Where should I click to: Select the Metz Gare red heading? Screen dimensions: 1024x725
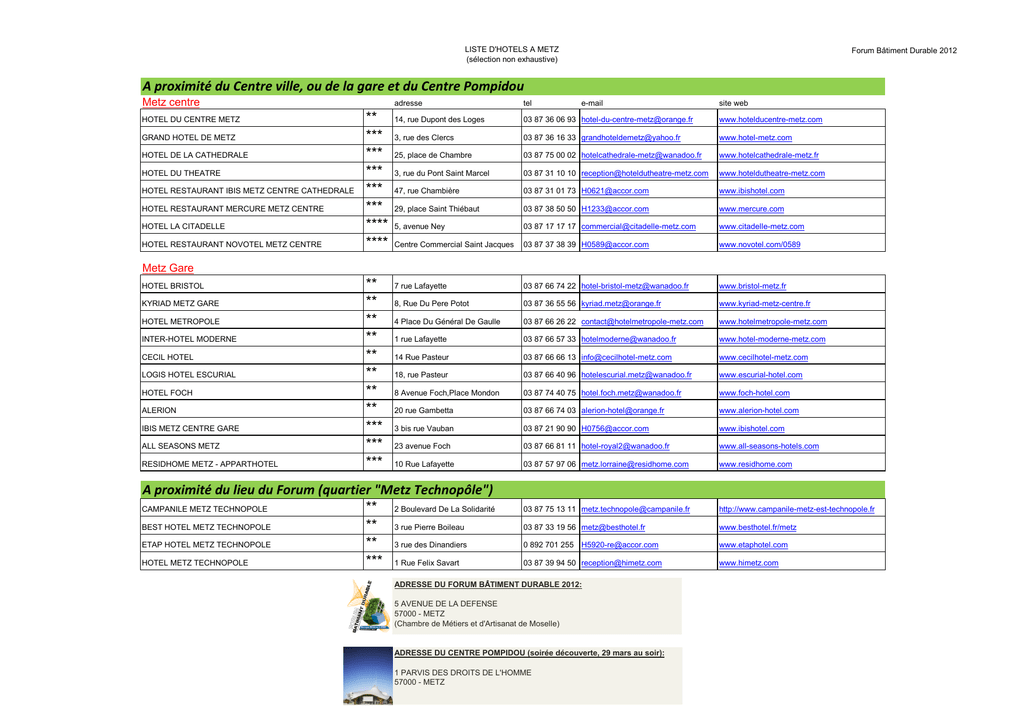coord(168,268)
